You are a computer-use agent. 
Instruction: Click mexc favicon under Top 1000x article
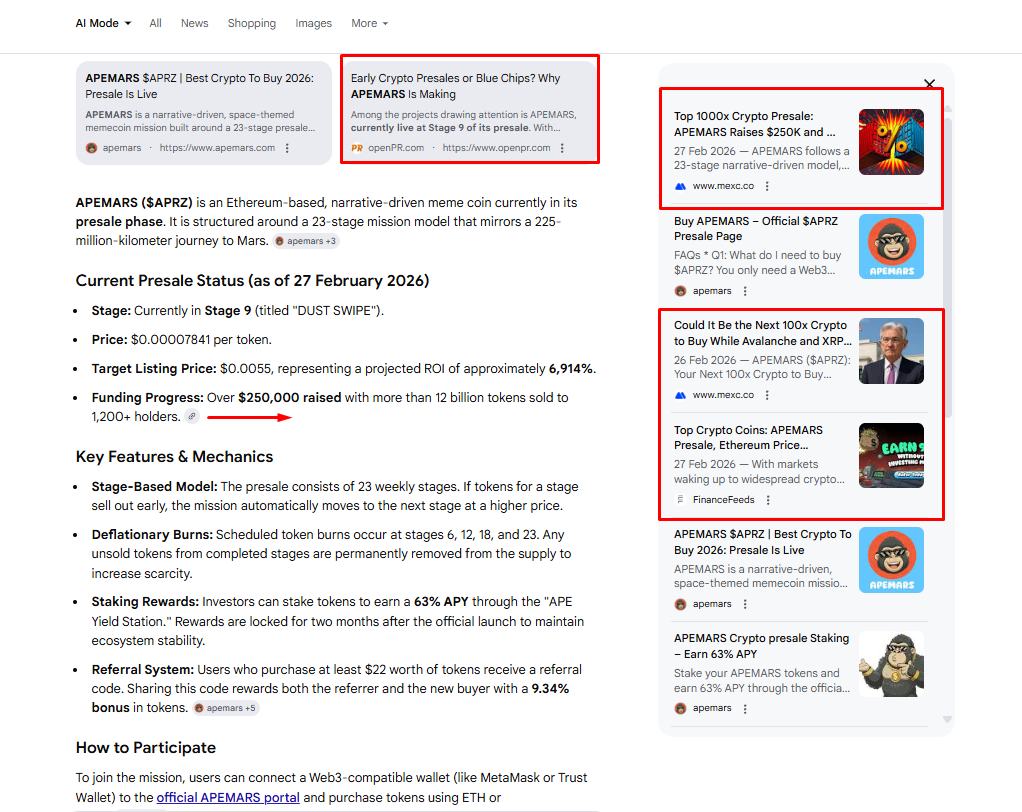(680, 186)
